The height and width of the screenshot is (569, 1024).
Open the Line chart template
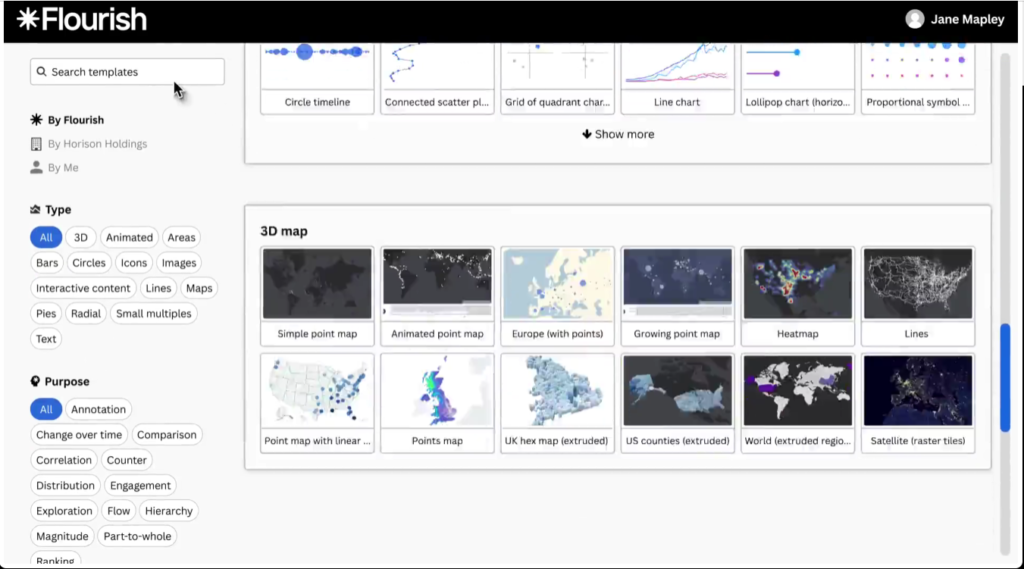677,78
